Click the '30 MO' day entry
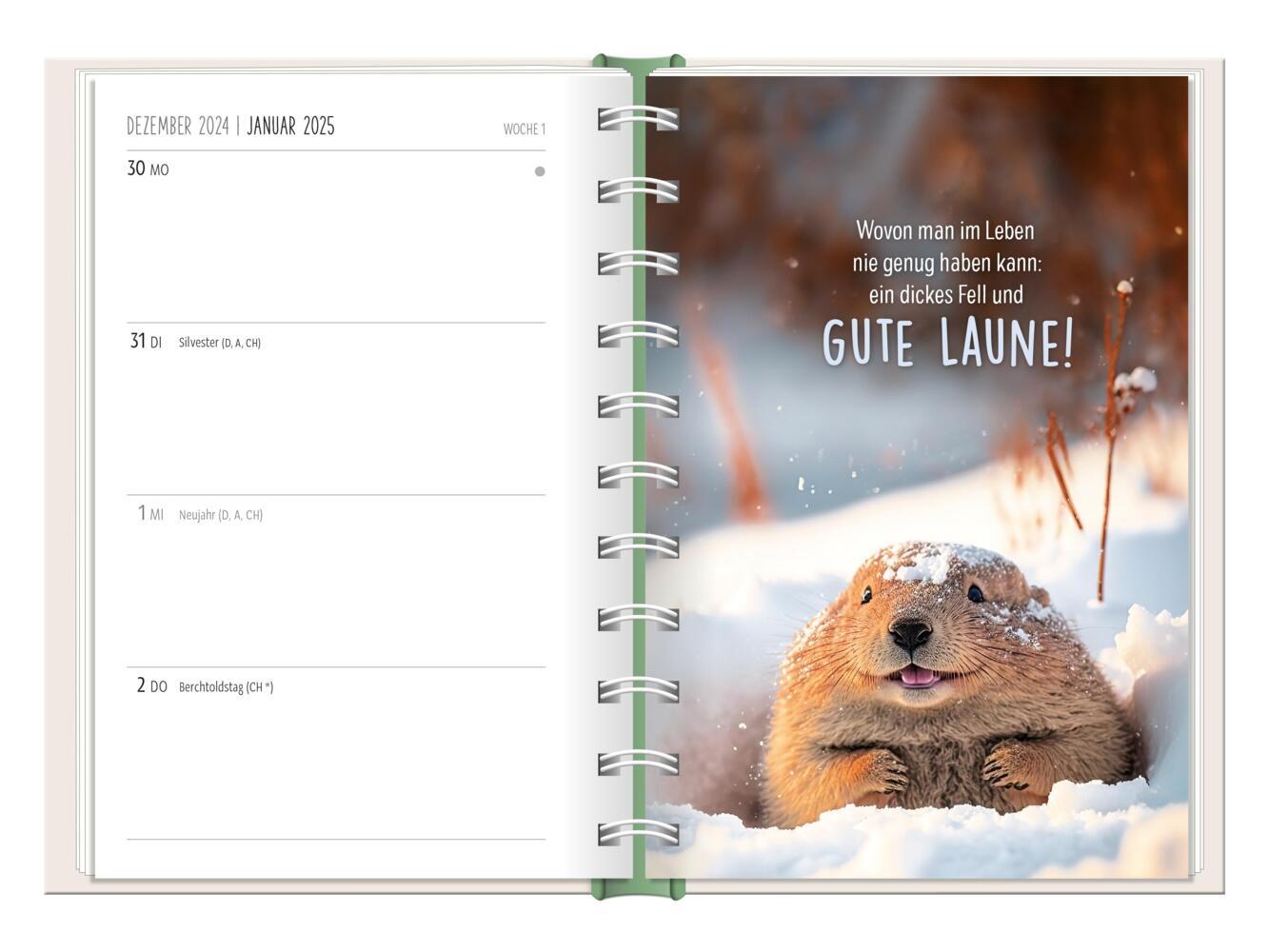1269x952 pixels. [x=148, y=169]
